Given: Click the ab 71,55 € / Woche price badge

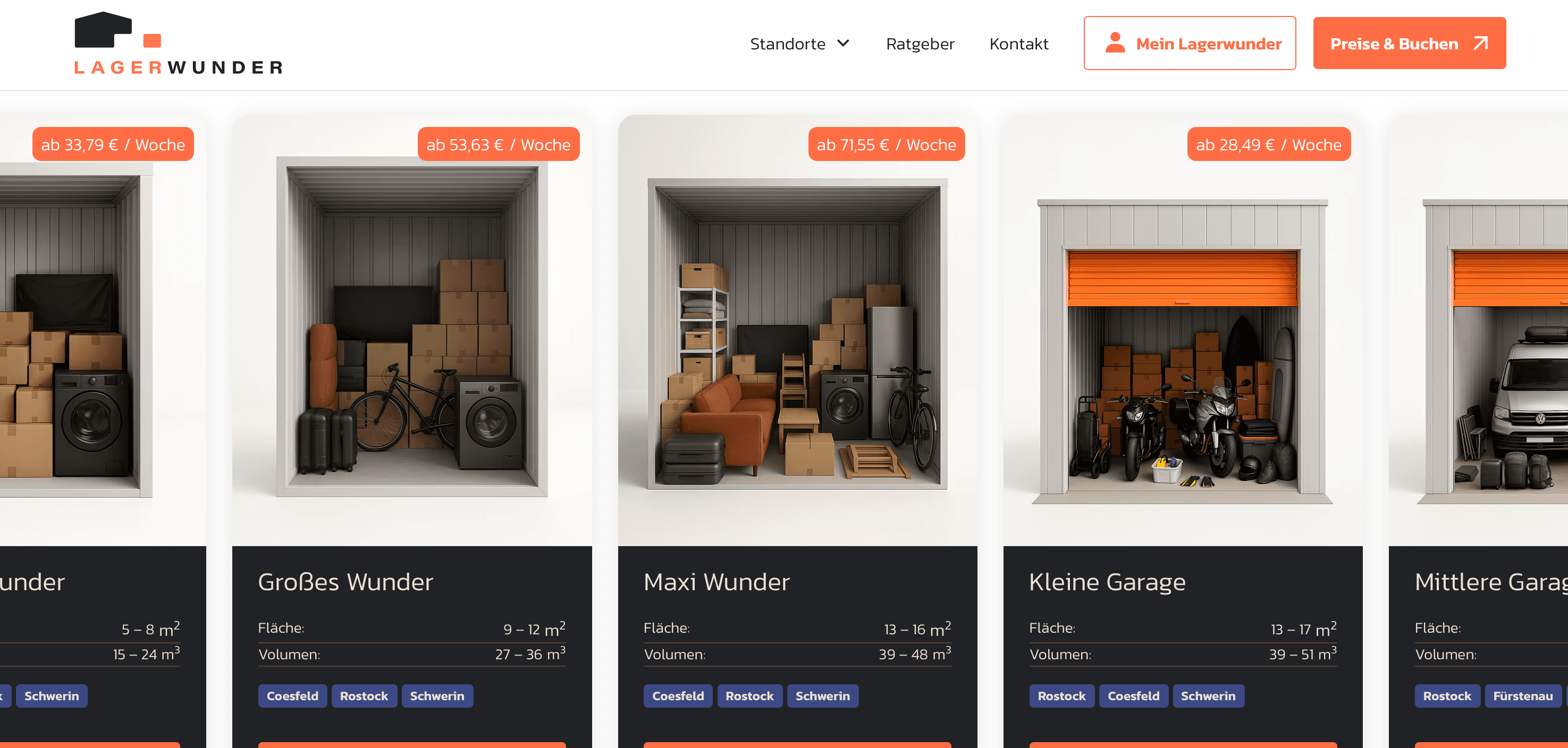Looking at the screenshot, I should pyautogui.click(x=886, y=144).
